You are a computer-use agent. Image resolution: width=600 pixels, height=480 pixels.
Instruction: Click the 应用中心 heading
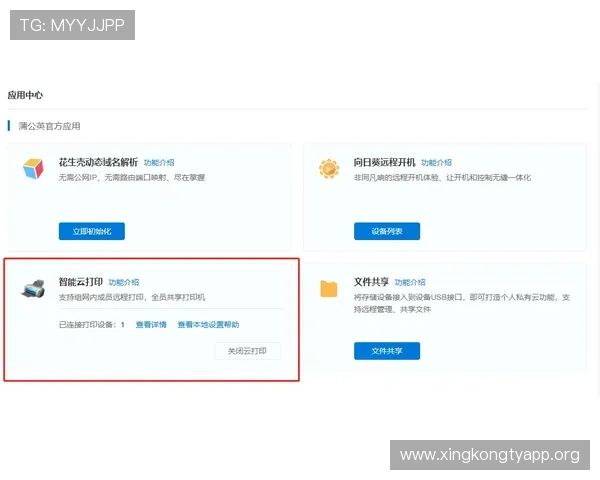25,95
